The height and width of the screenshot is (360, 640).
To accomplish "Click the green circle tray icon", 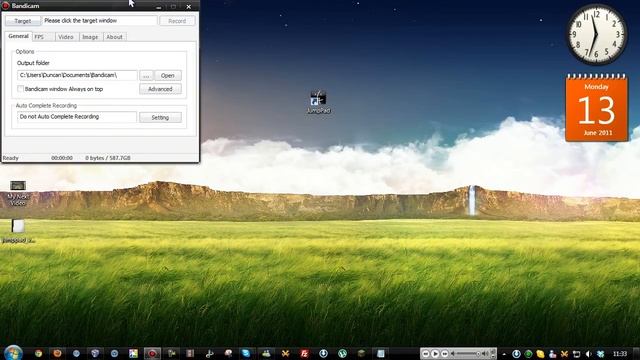I will pyautogui.click(x=528, y=354).
